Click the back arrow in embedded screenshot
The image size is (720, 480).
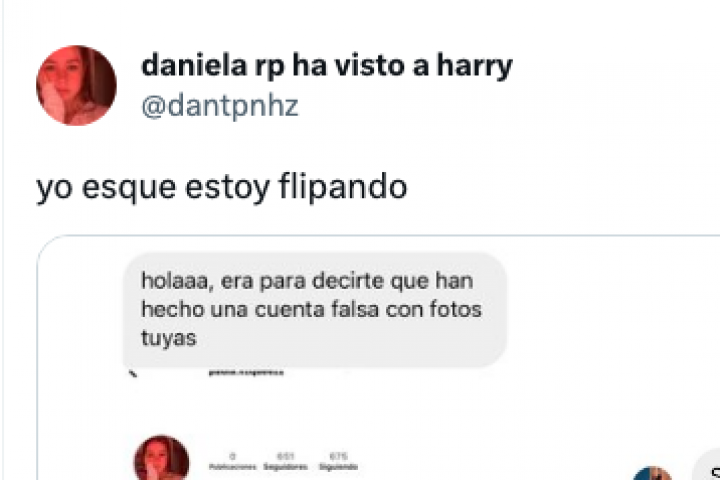(133, 374)
